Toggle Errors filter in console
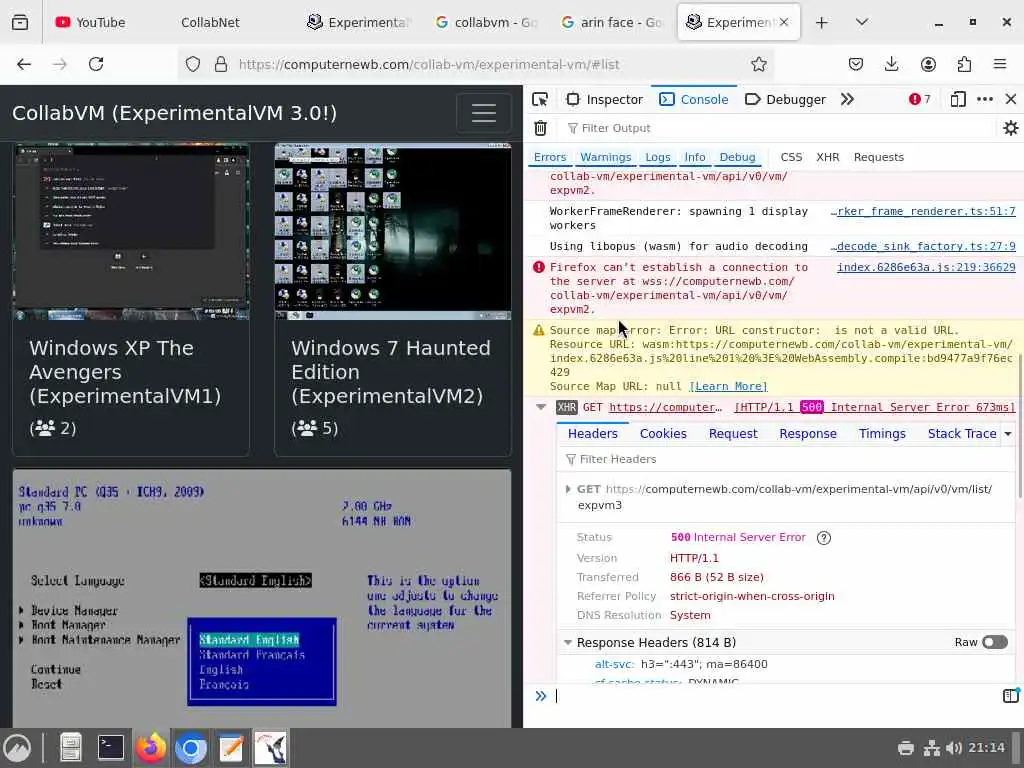Screen dimensions: 1024x768 (x=550, y=157)
